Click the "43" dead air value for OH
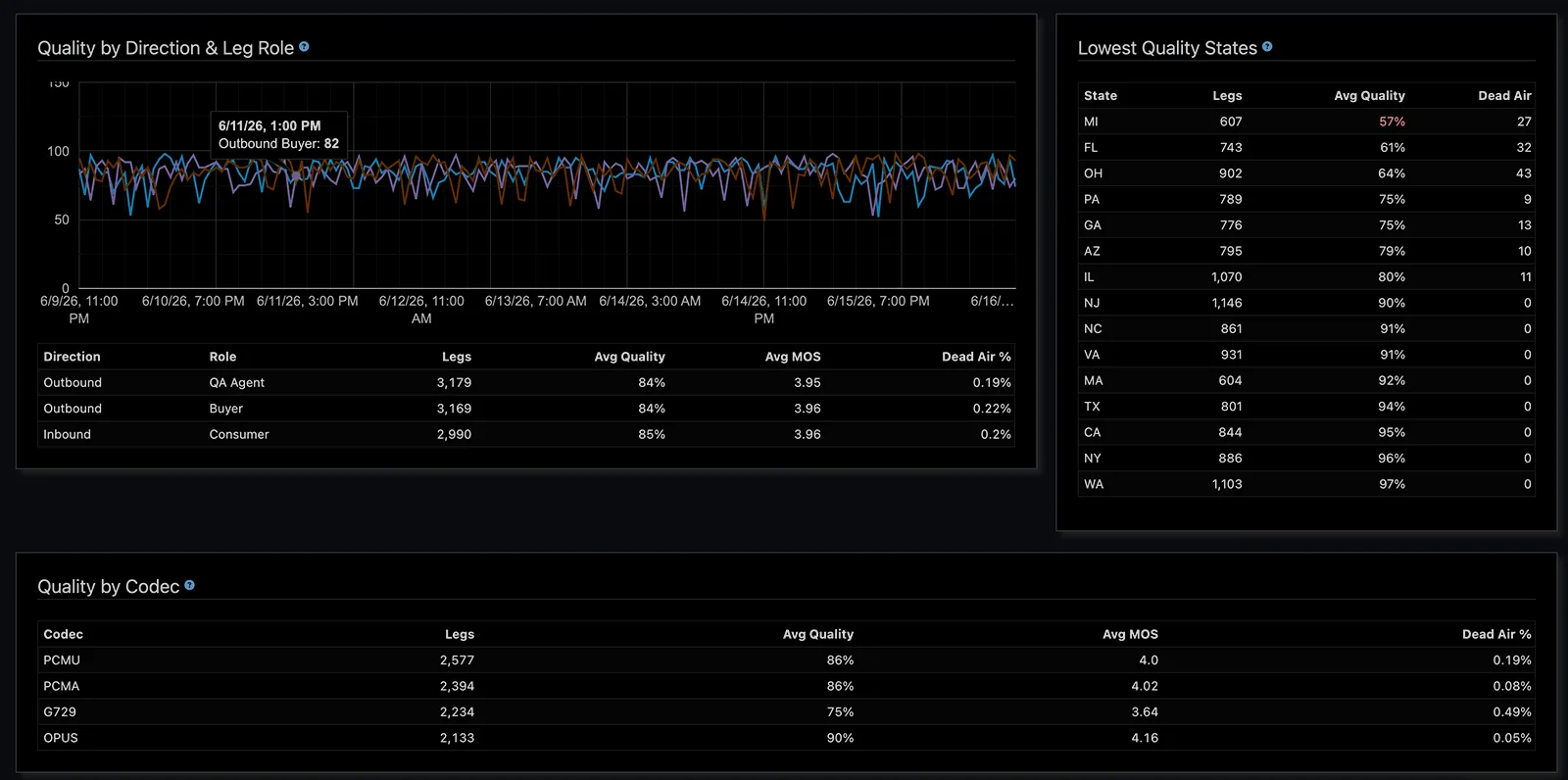 1524,173
